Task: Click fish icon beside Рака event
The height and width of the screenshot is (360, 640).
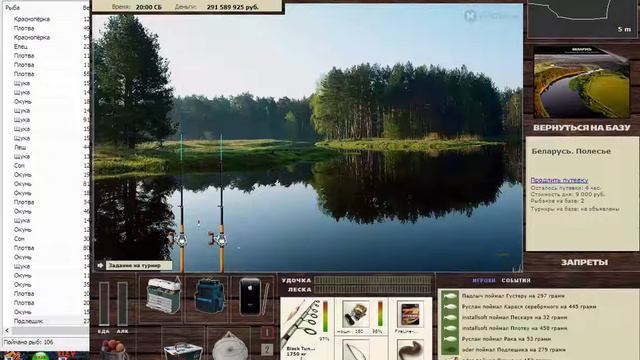Action: (x=450, y=339)
